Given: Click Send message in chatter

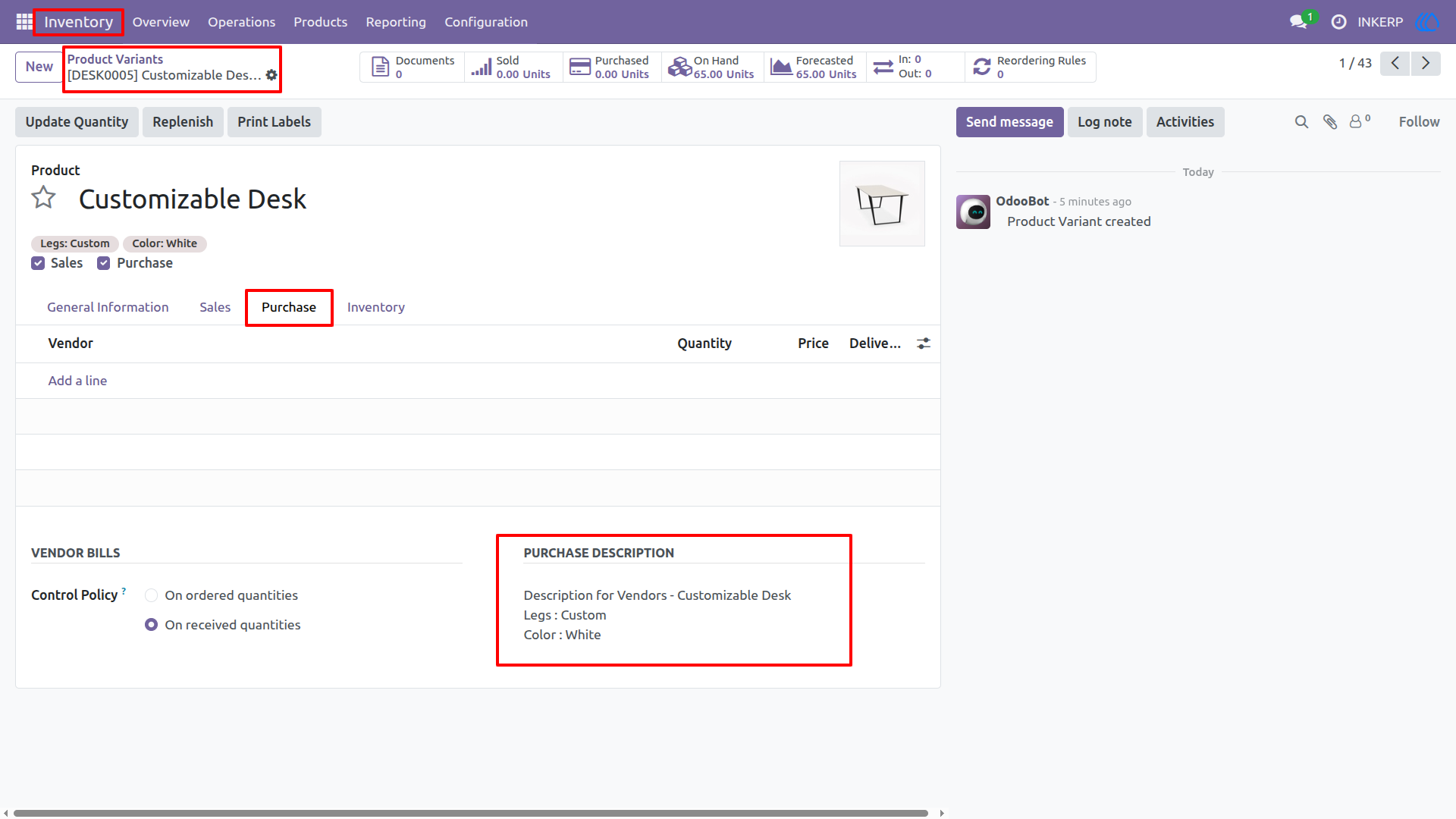Looking at the screenshot, I should (x=1009, y=122).
